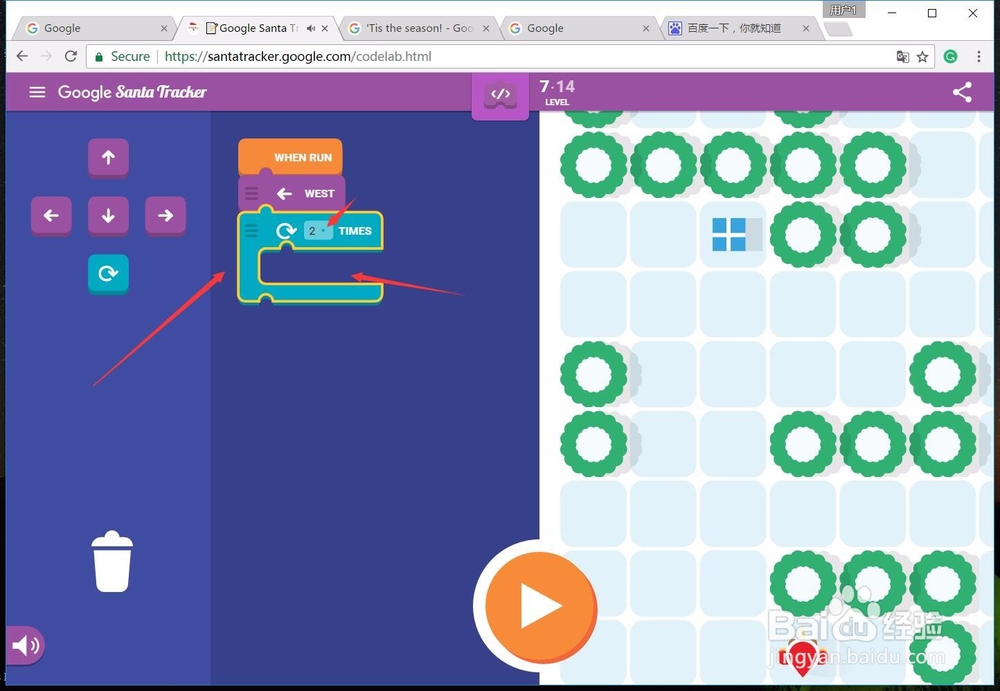Add the left arrow move block
1000x691 pixels.
point(51,216)
